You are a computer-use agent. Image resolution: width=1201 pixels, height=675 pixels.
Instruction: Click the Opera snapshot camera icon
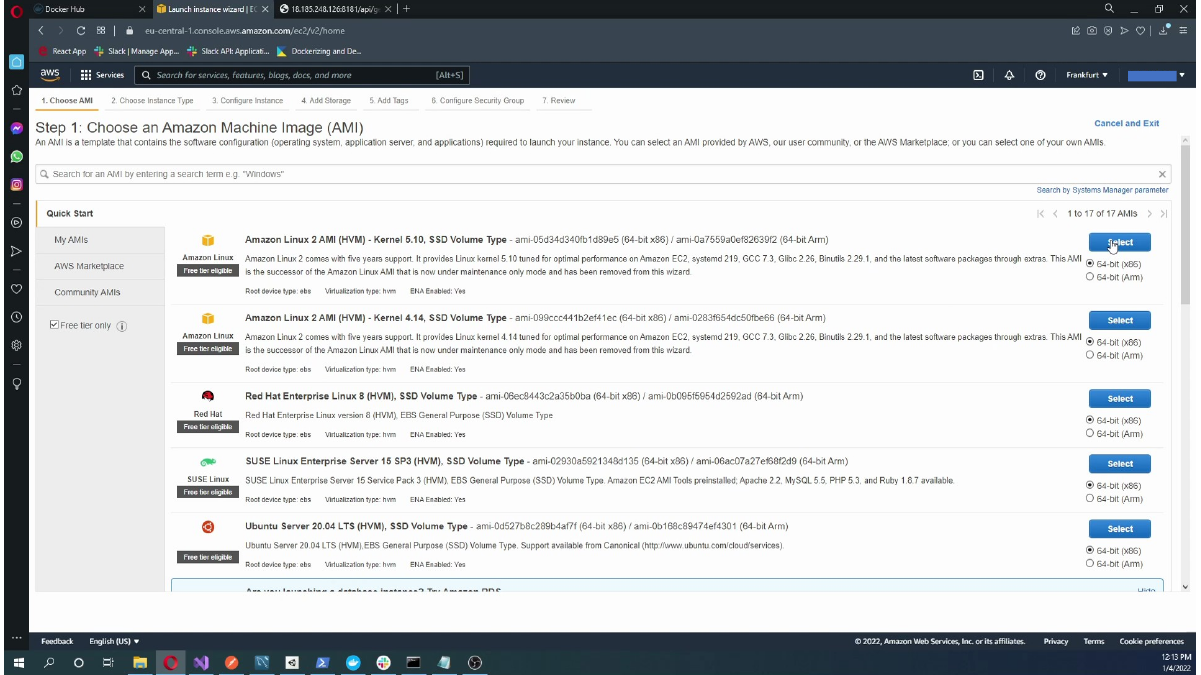coord(1091,30)
